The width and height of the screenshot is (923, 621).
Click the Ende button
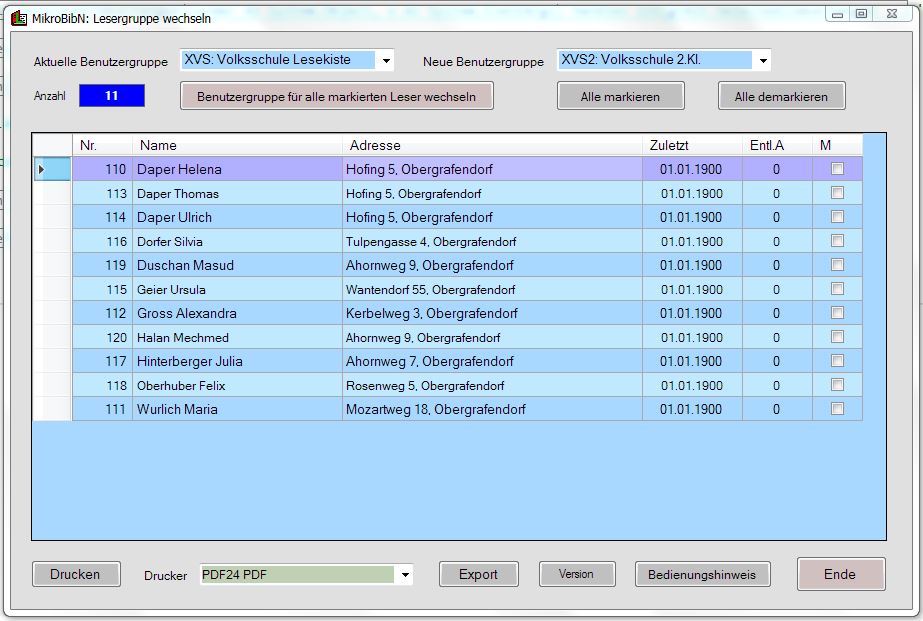841,574
